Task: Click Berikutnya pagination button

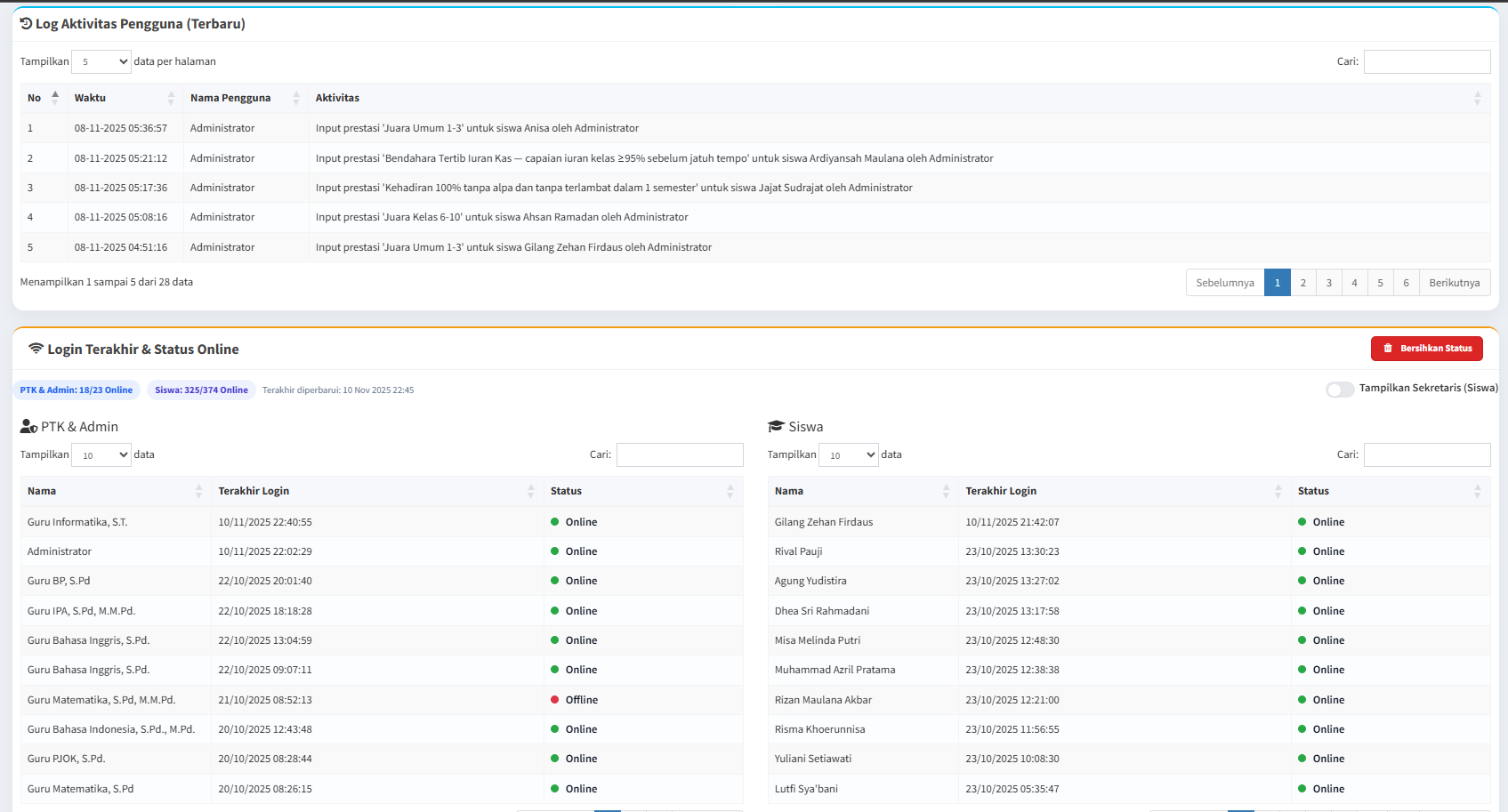Action: (1454, 283)
